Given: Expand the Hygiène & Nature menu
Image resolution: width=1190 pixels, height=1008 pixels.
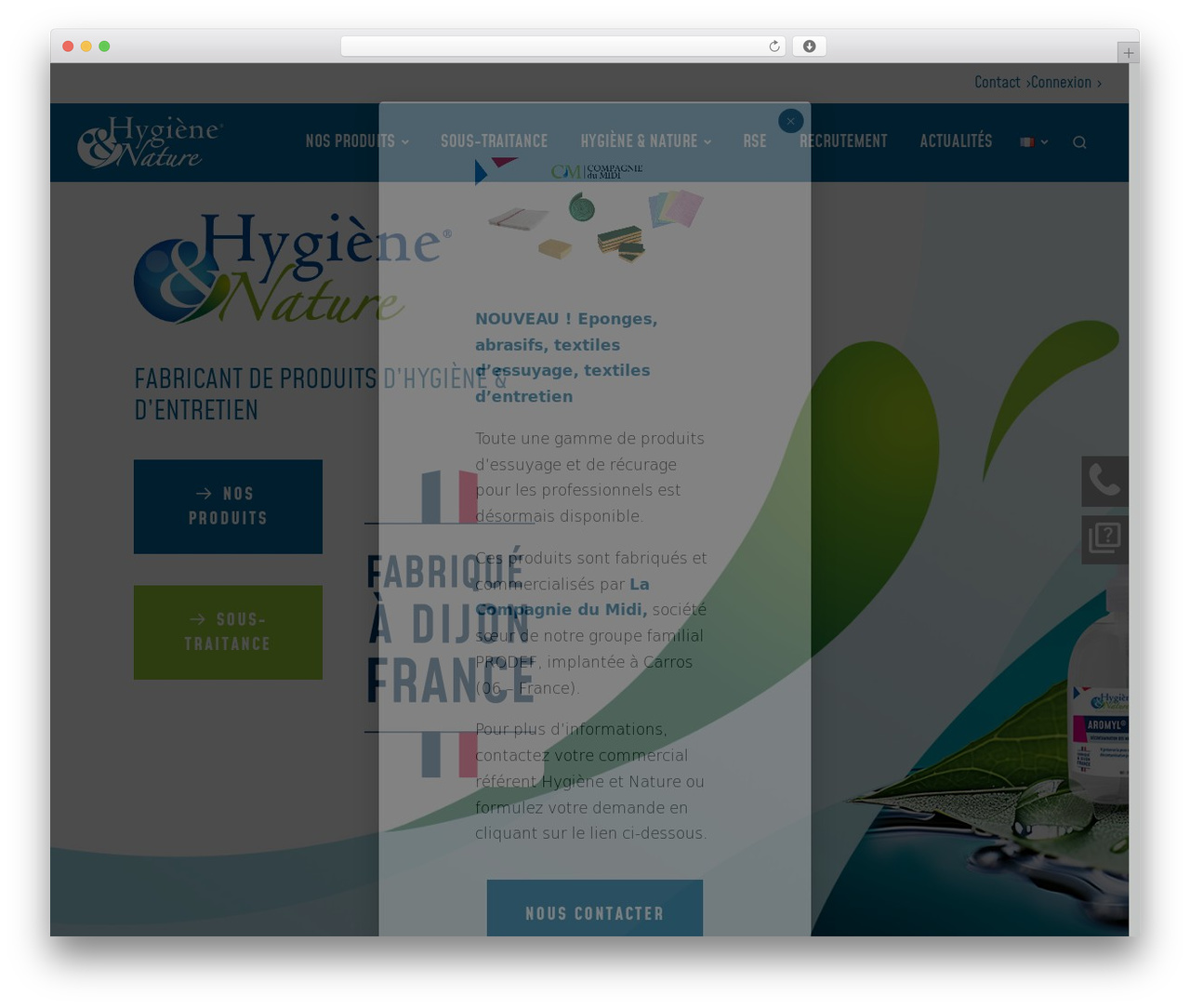Looking at the screenshot, I should tap(646, 141).
